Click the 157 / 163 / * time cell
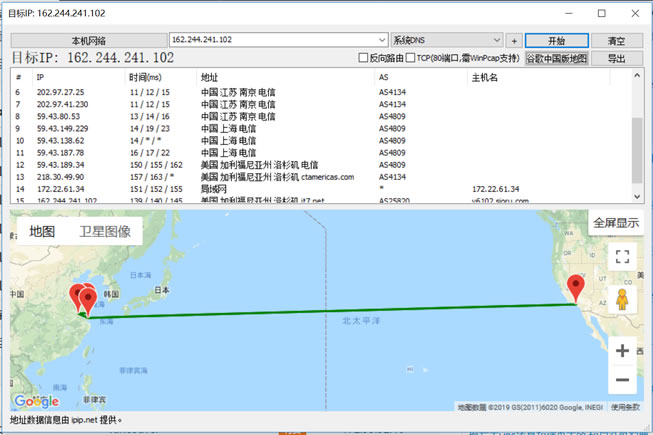Screen dimensions: 653x435 pos(152,177)
